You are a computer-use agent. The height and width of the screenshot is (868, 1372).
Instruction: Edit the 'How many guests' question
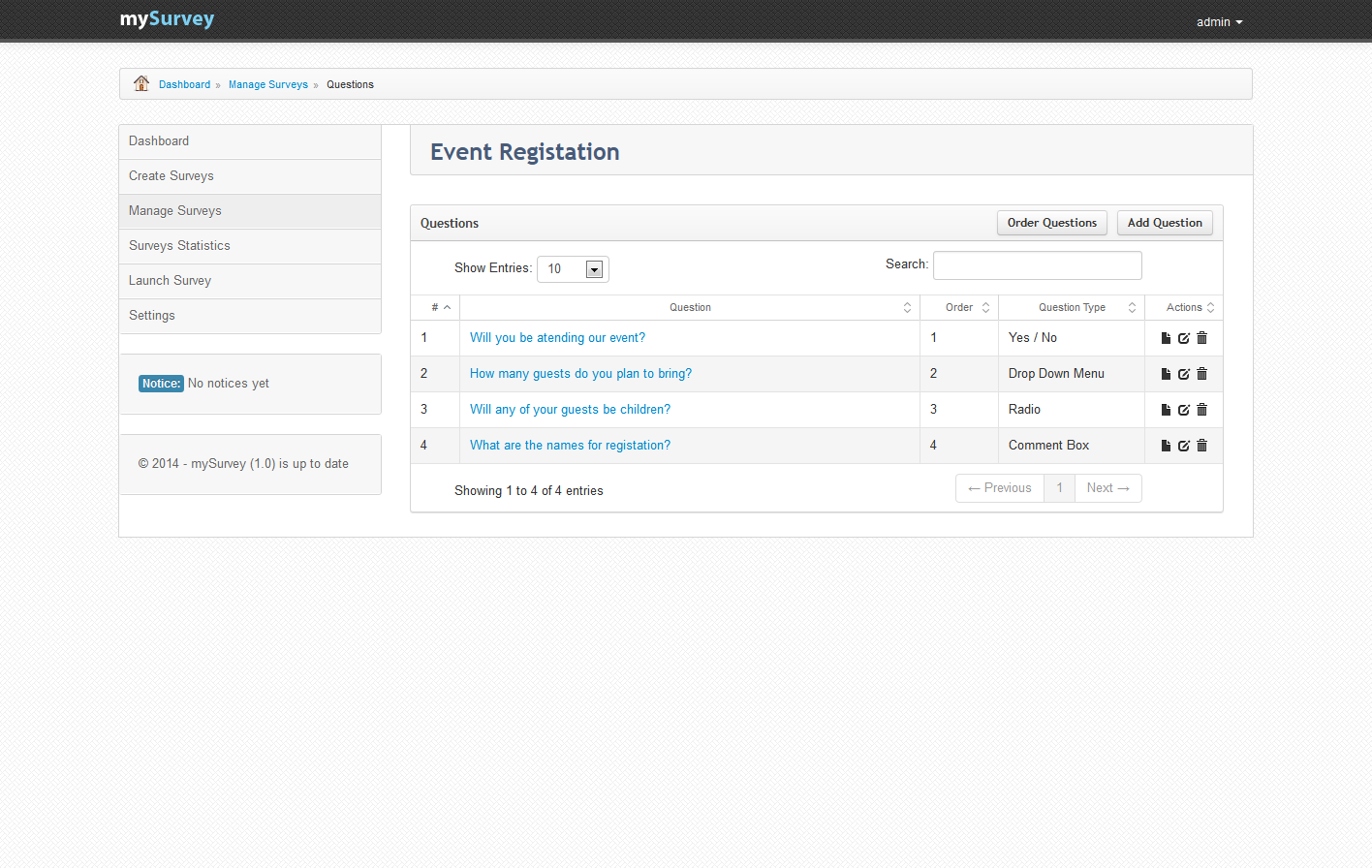pos(1184,374)
